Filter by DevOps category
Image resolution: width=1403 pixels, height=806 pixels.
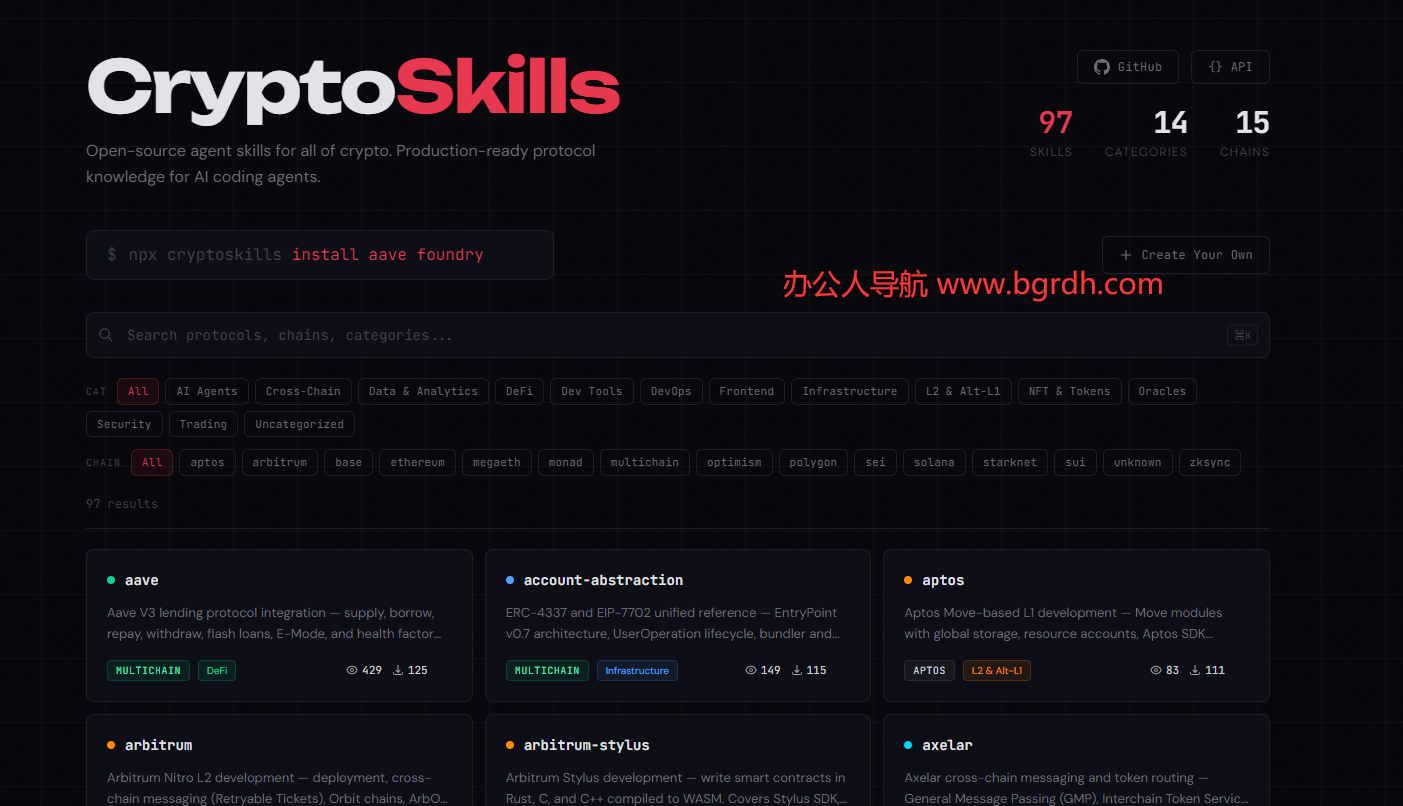[671, 391]
